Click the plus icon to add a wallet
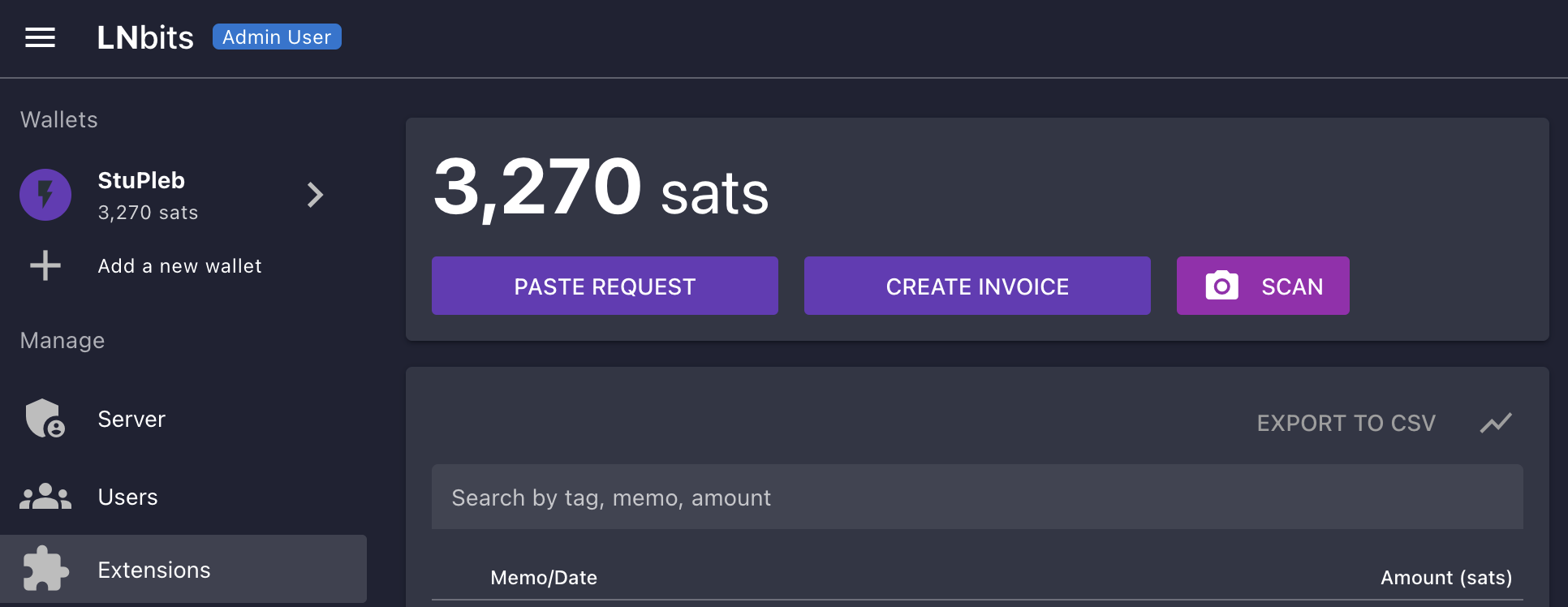This screenshot has width=1568, height=607. 45,265
